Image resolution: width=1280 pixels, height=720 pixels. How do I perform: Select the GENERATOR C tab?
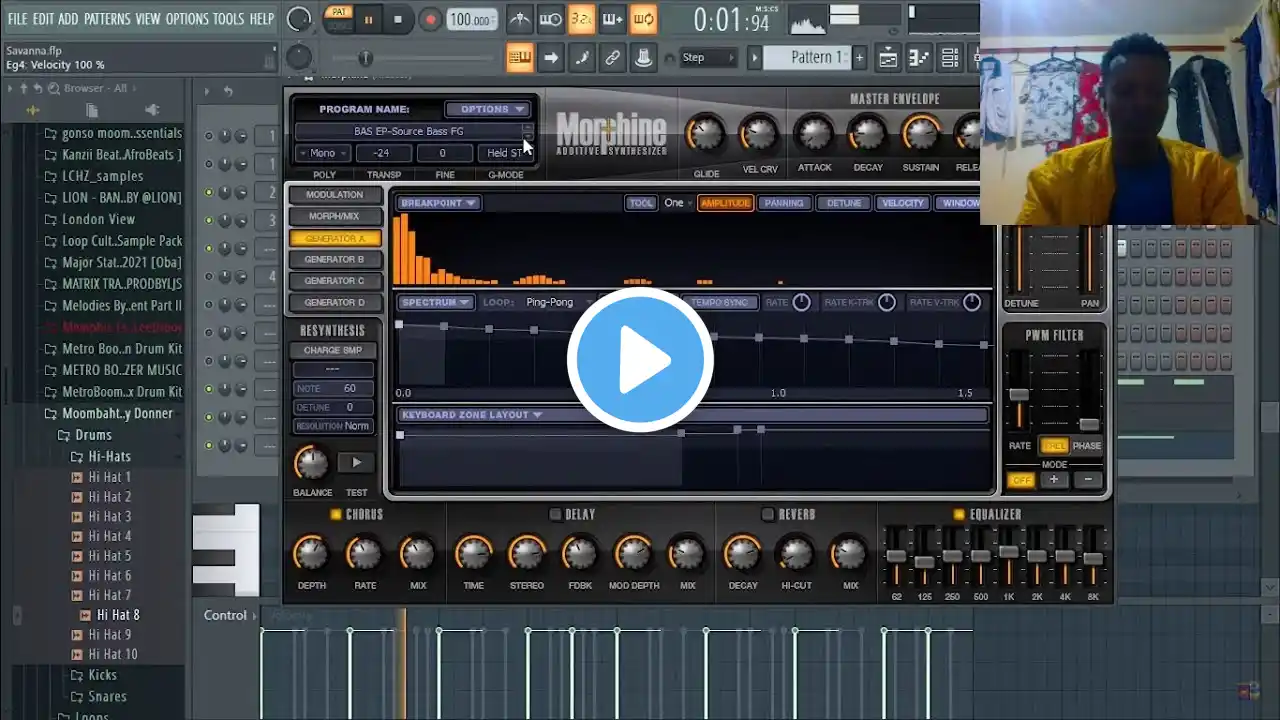[335, 281]
